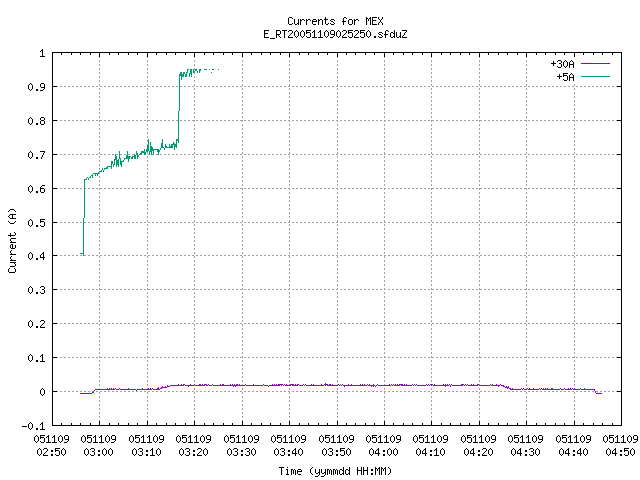
Task: Click the green +5A curve's vertical jump near 03:17
Action: [x=179, y=108]
